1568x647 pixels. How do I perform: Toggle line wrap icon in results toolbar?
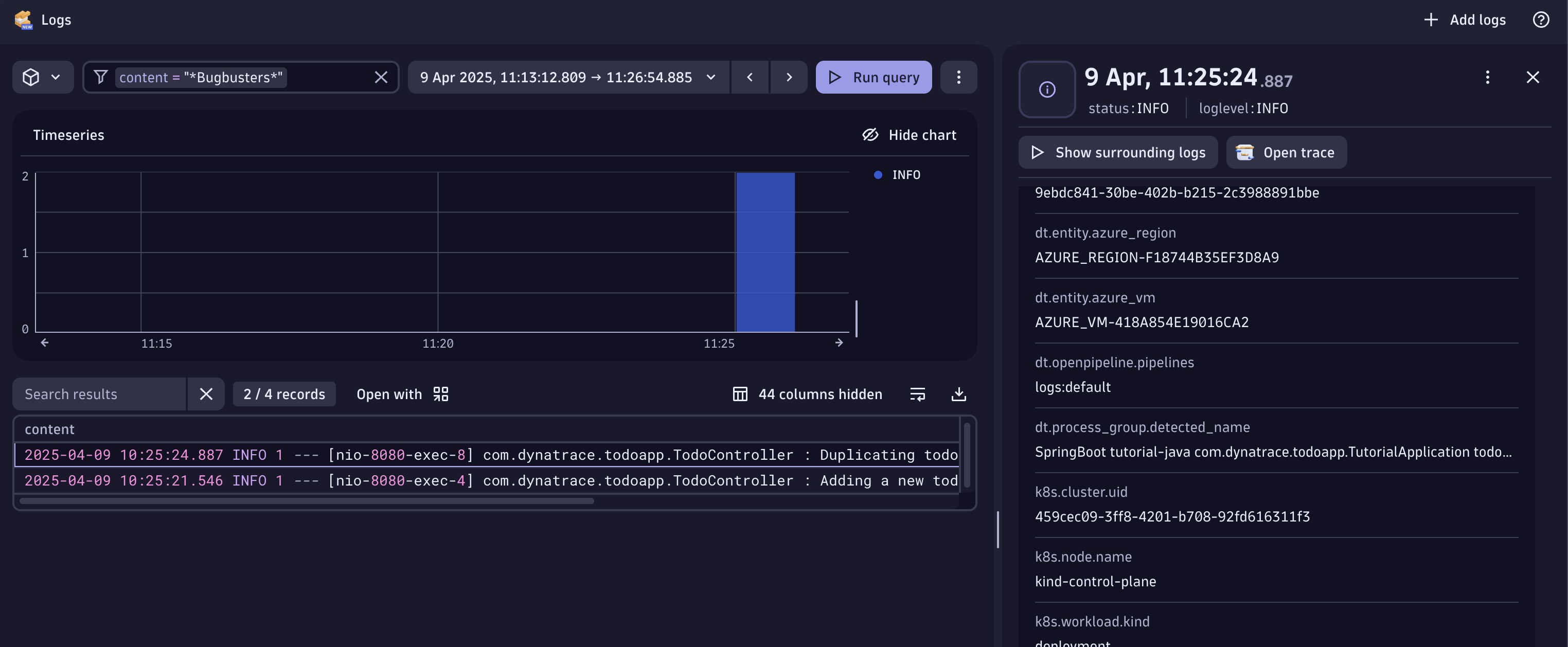pyautogui.click(x=917, y=394)
